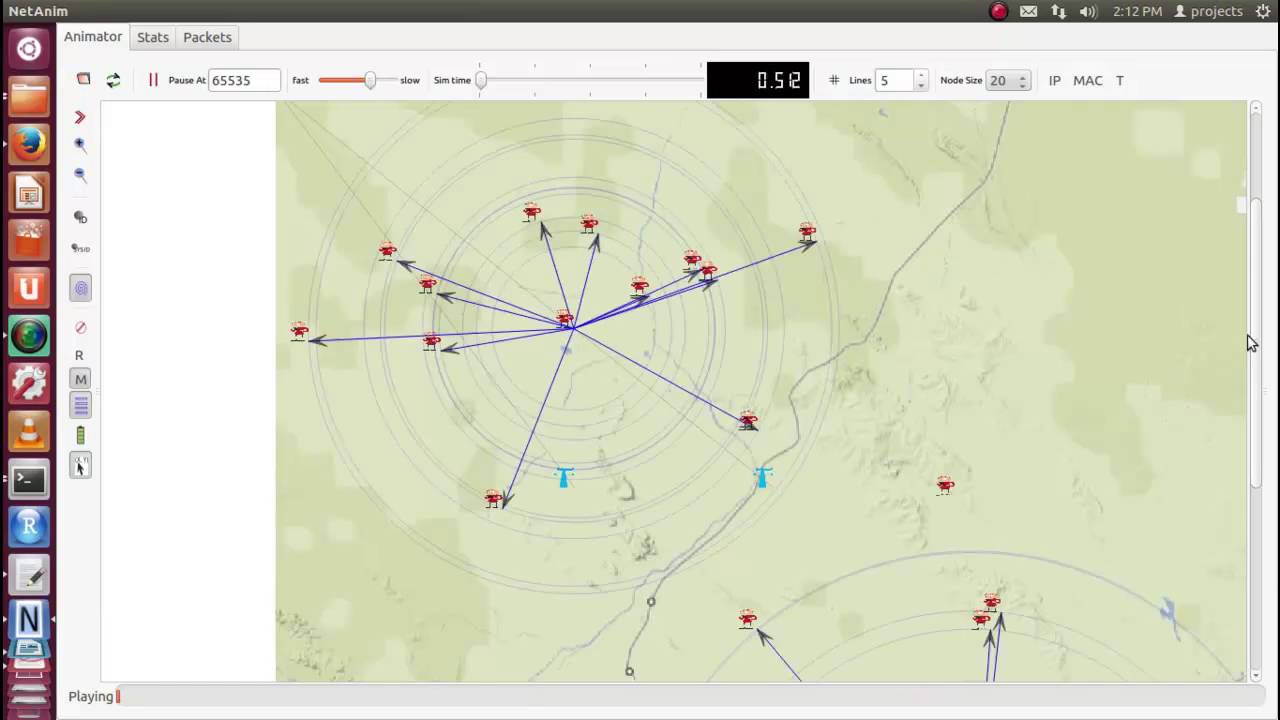
Task: Open the volume sound indicator
Action: [1089, 11]
